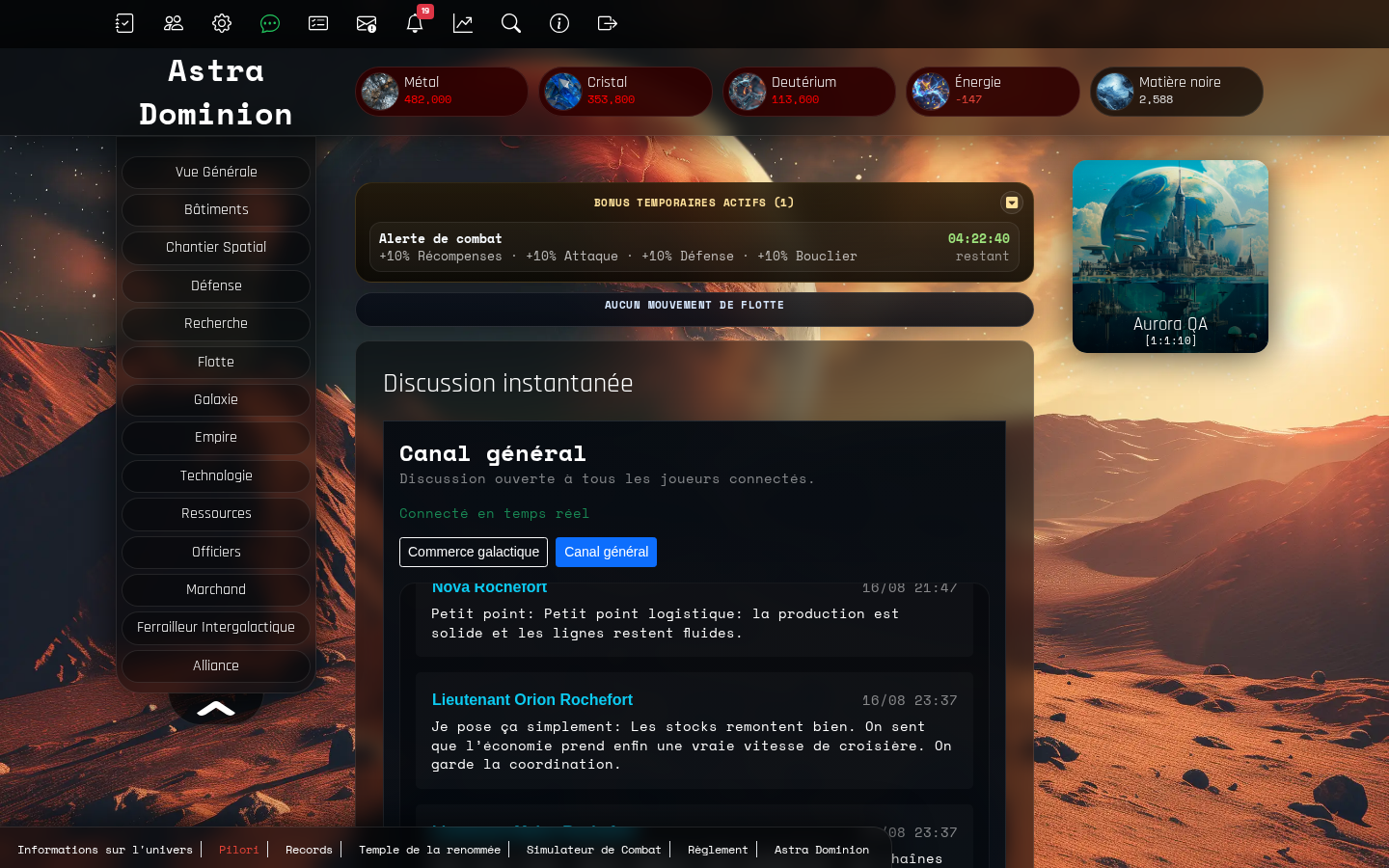Open the search magnifier icon
This screenshot has height=868, width=1389.
(511, 23)
